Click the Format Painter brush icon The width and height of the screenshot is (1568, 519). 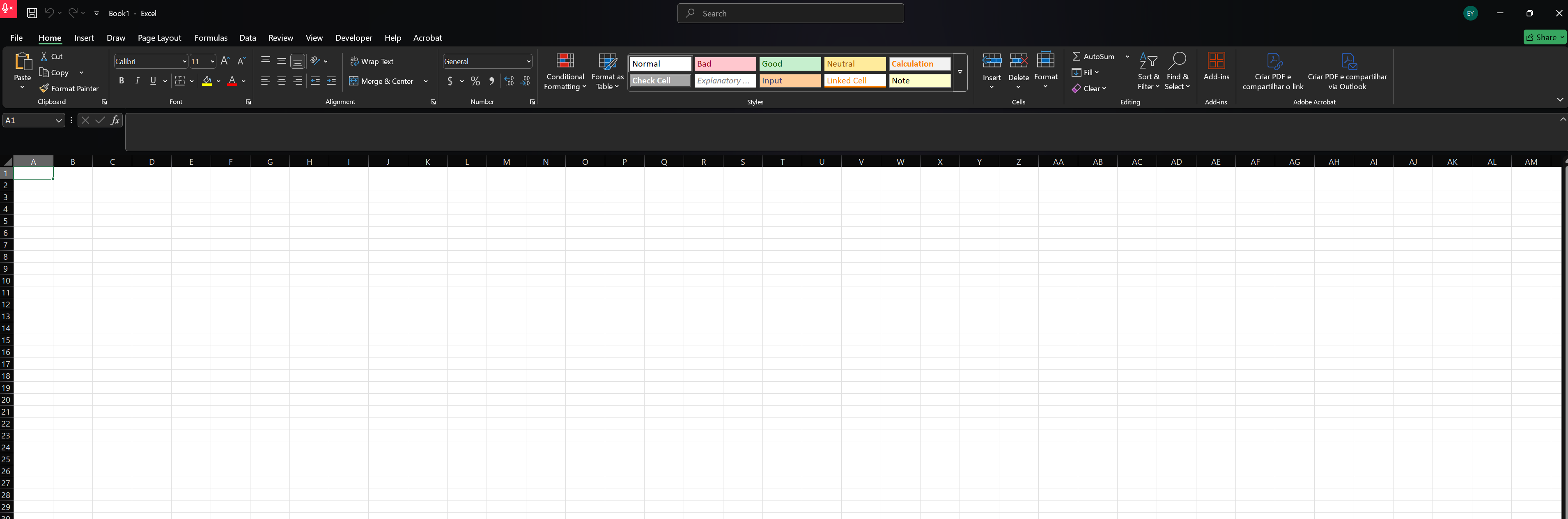point(44,88)
